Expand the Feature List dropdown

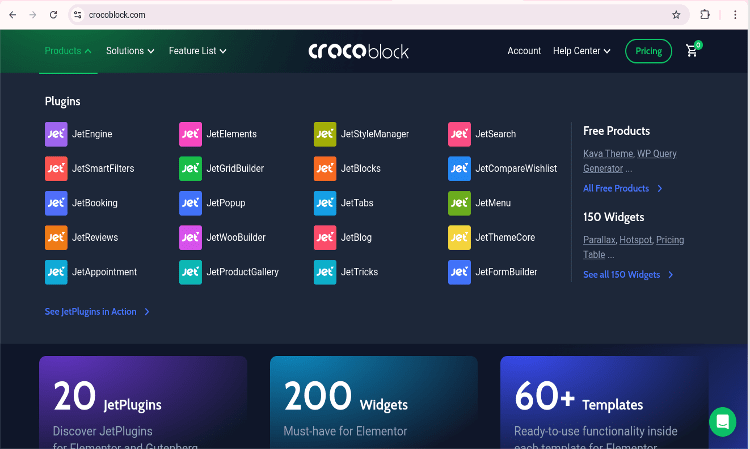(198, 51)
